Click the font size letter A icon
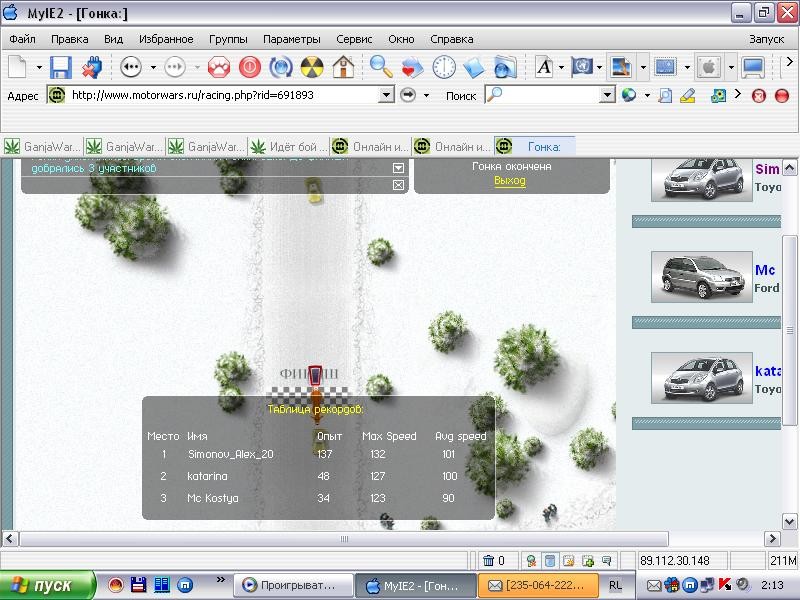Viewport: 800px width, 600px height. (x=544, y=67)
